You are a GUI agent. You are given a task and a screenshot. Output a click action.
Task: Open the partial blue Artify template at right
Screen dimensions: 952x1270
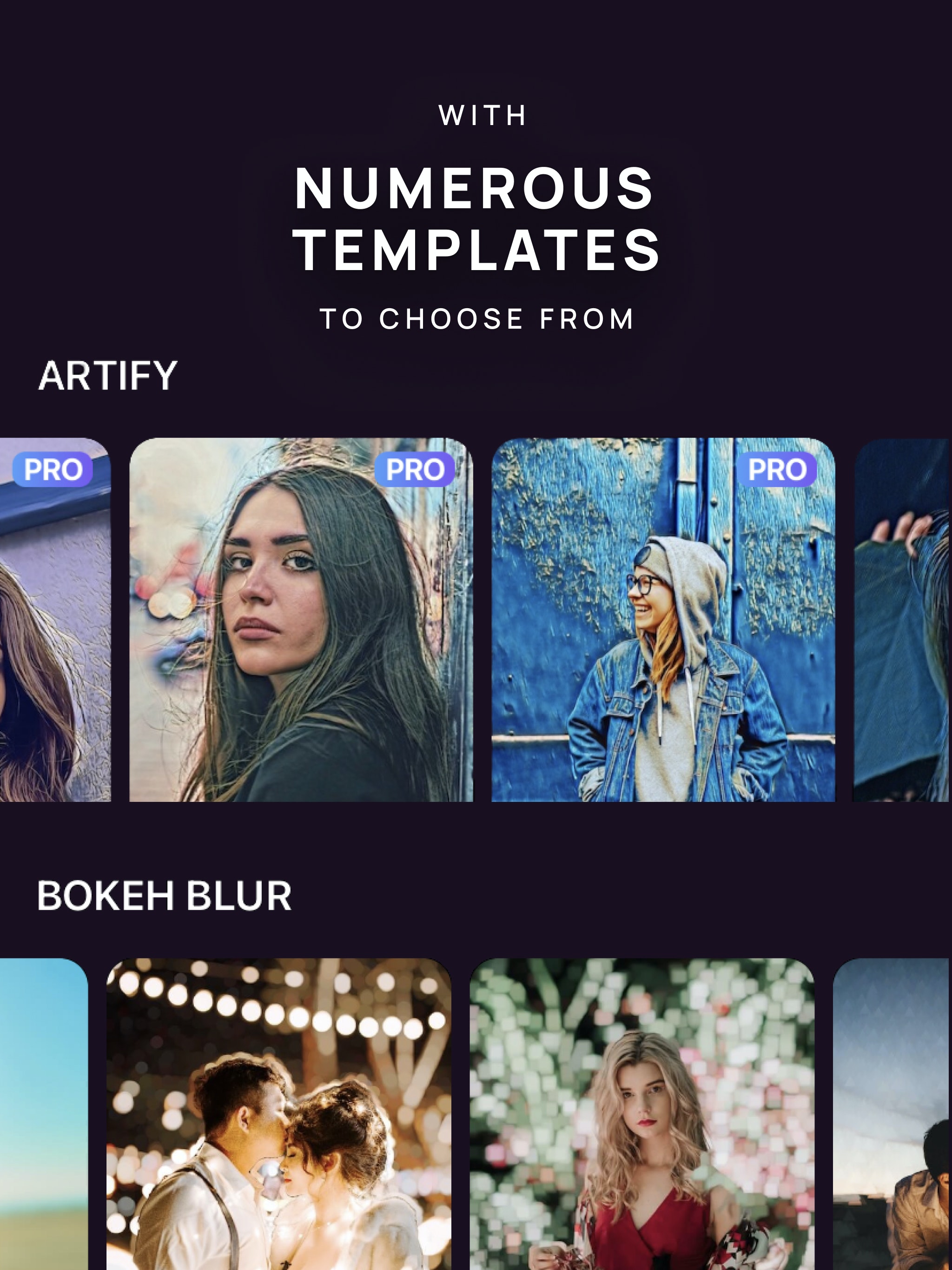pos(902,620)
